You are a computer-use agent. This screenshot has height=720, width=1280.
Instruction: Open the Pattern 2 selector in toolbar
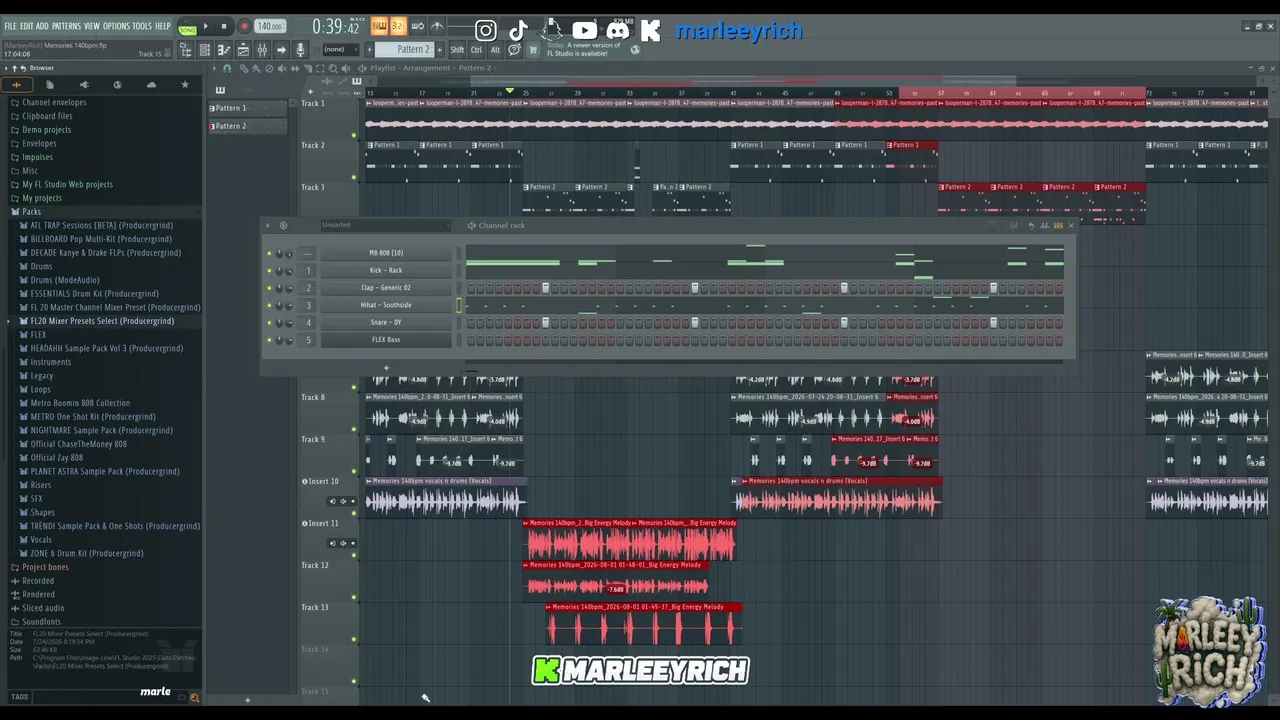coord(404,50)
